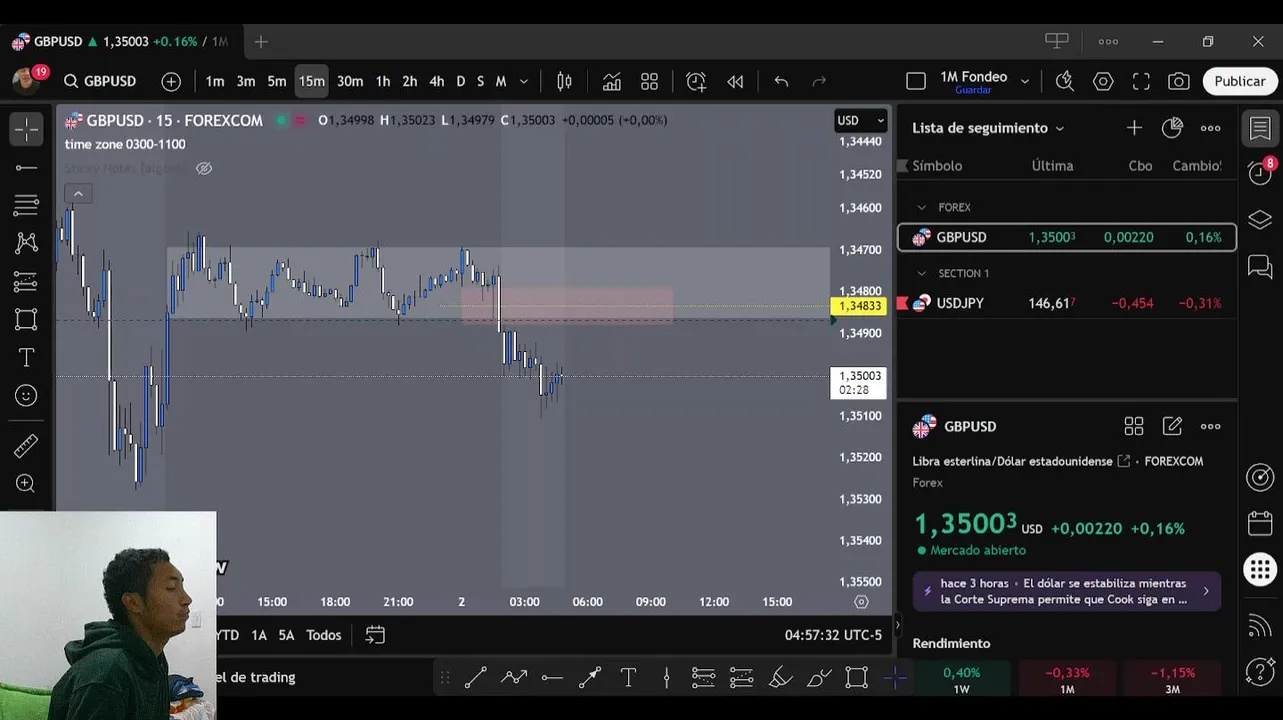Open watchlist three-dots settings menu
Image resolution: width=1283 pixels, height=720 pixels.
click(1210, 128)
